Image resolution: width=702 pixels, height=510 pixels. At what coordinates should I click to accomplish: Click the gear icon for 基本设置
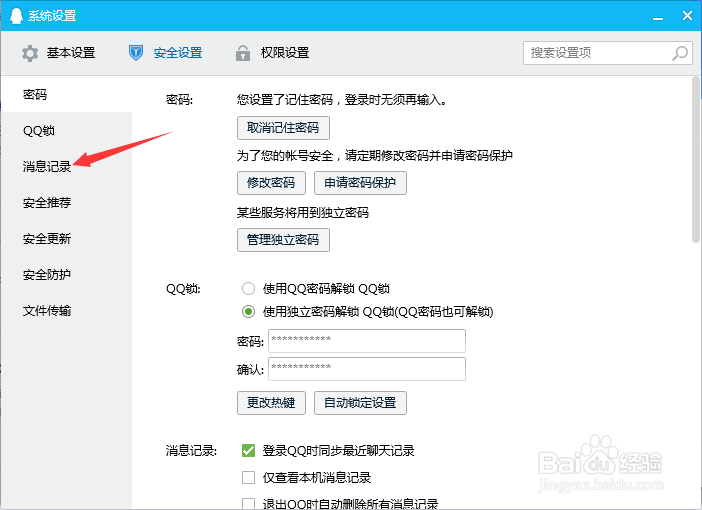click(30, 53)
